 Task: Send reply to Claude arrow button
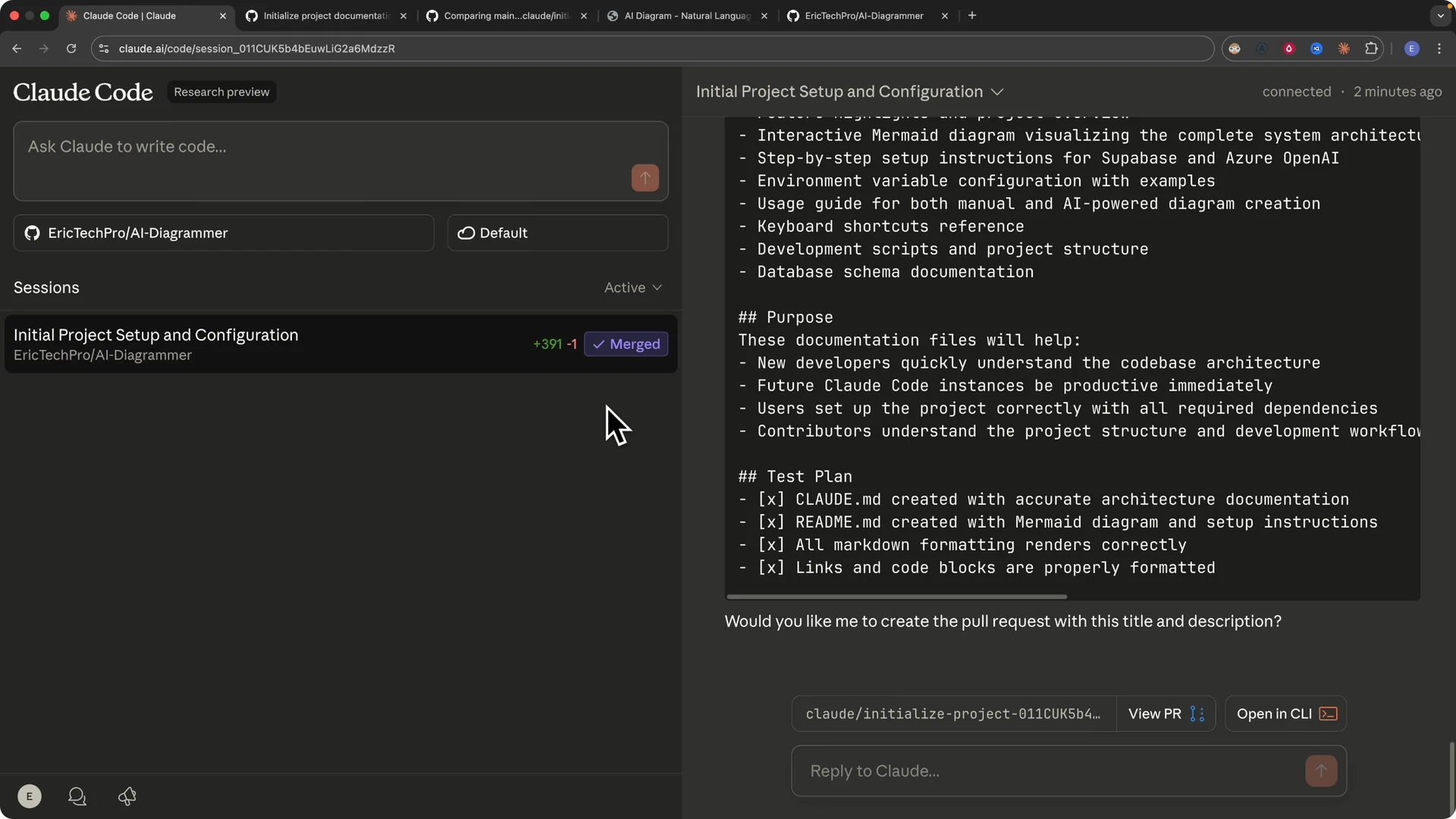point(1321,770)
